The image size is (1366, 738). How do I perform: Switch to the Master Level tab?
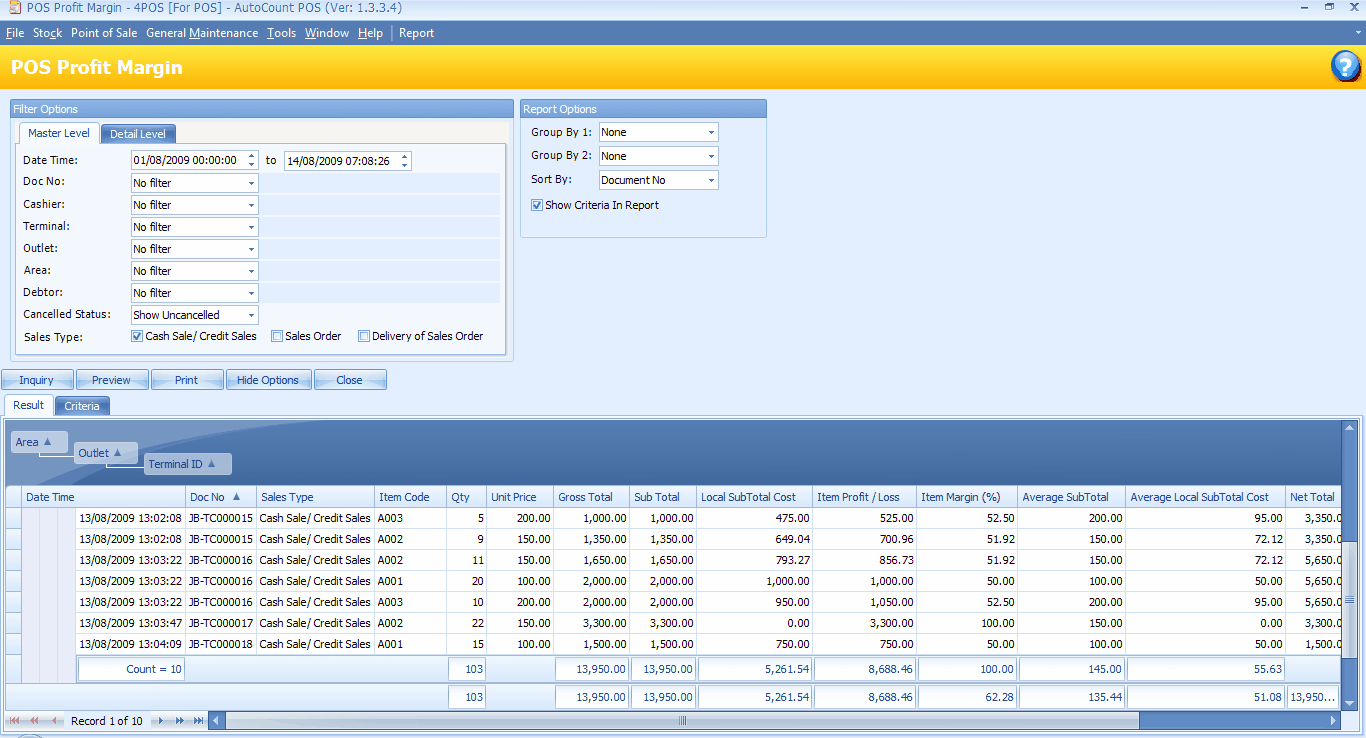tap(58, 133)
